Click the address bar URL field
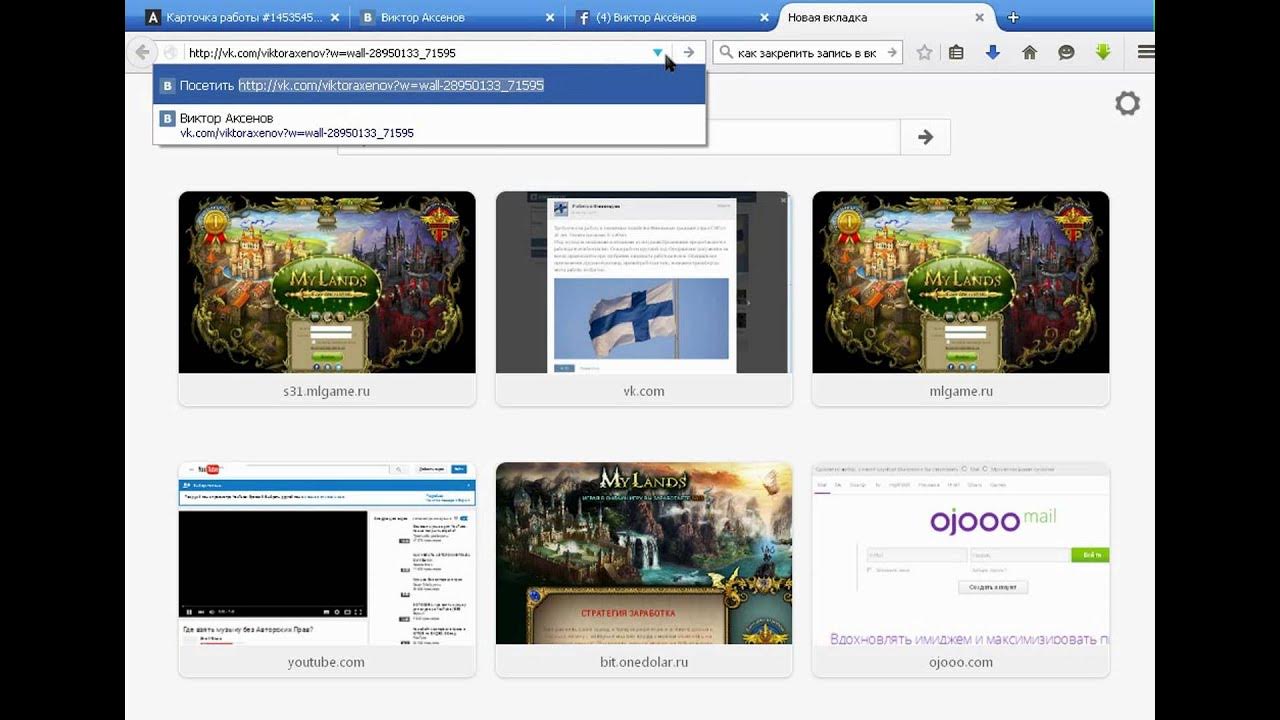Viewport: 1280px width, 720px height. coord(415,53)
